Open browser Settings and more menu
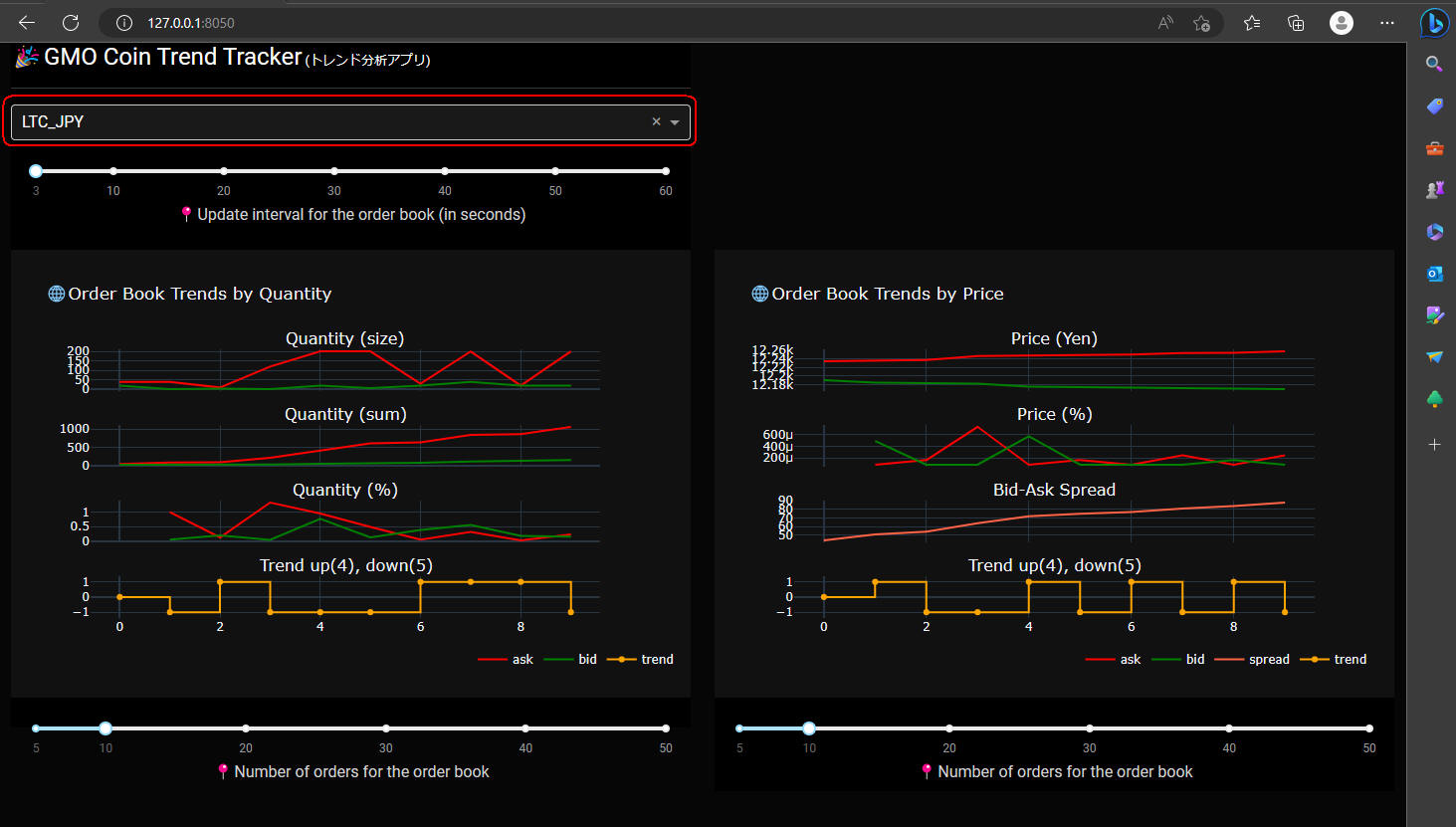The image size is (1456, 827). tap(1387, 23)
